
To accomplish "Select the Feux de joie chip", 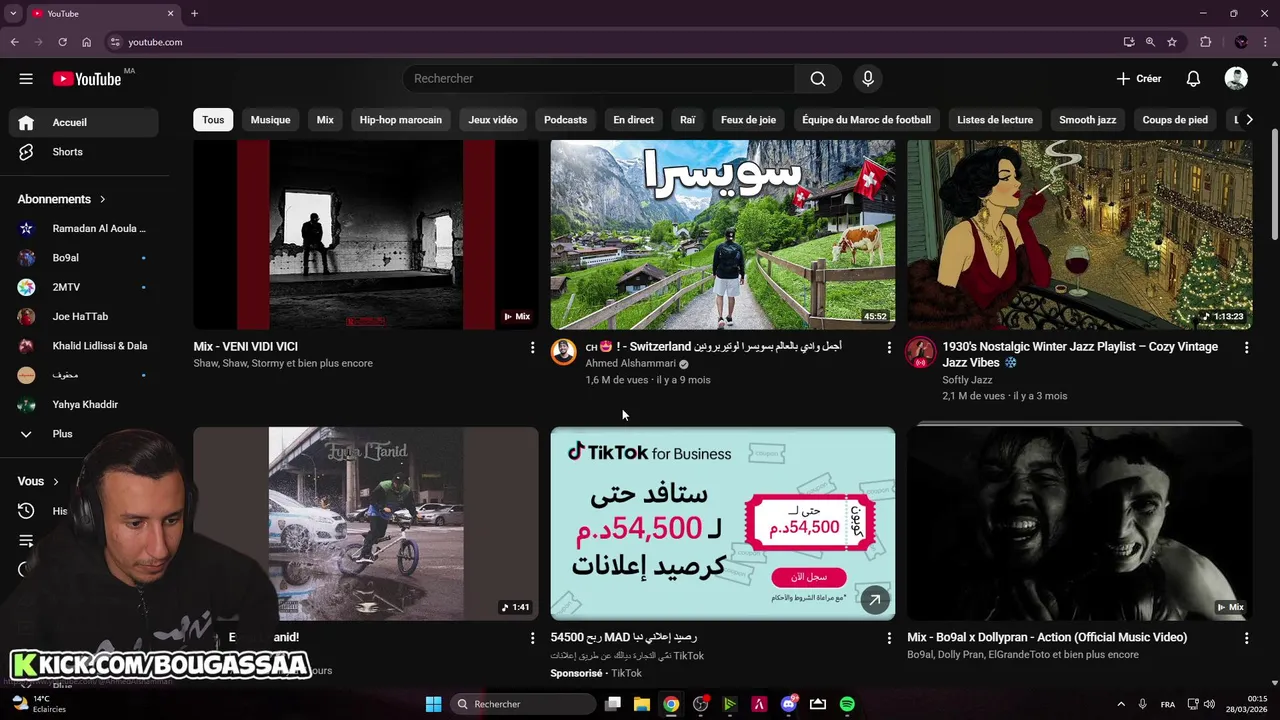I will pos(748,120).
